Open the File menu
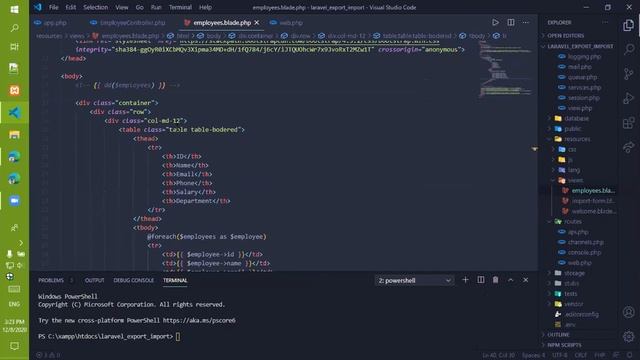 pos(53,7)
